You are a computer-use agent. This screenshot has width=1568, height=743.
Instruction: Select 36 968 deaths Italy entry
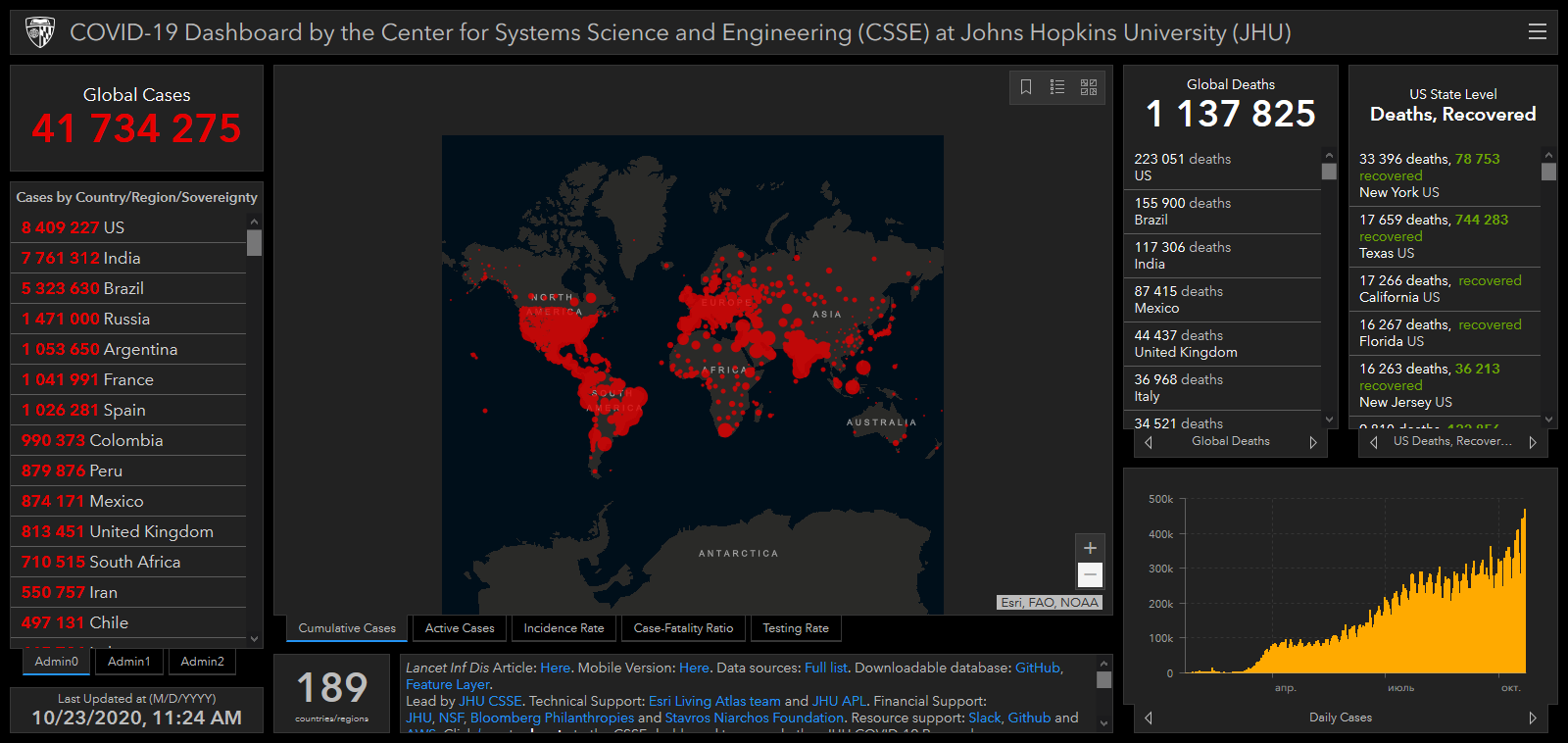point(1222,388)
